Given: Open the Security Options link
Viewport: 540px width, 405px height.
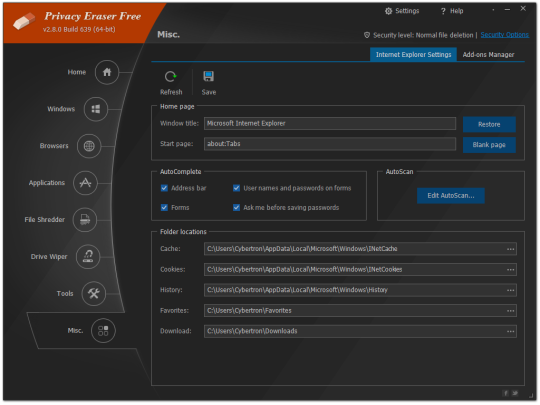Looking at the screenshot, I should point(505,35).
